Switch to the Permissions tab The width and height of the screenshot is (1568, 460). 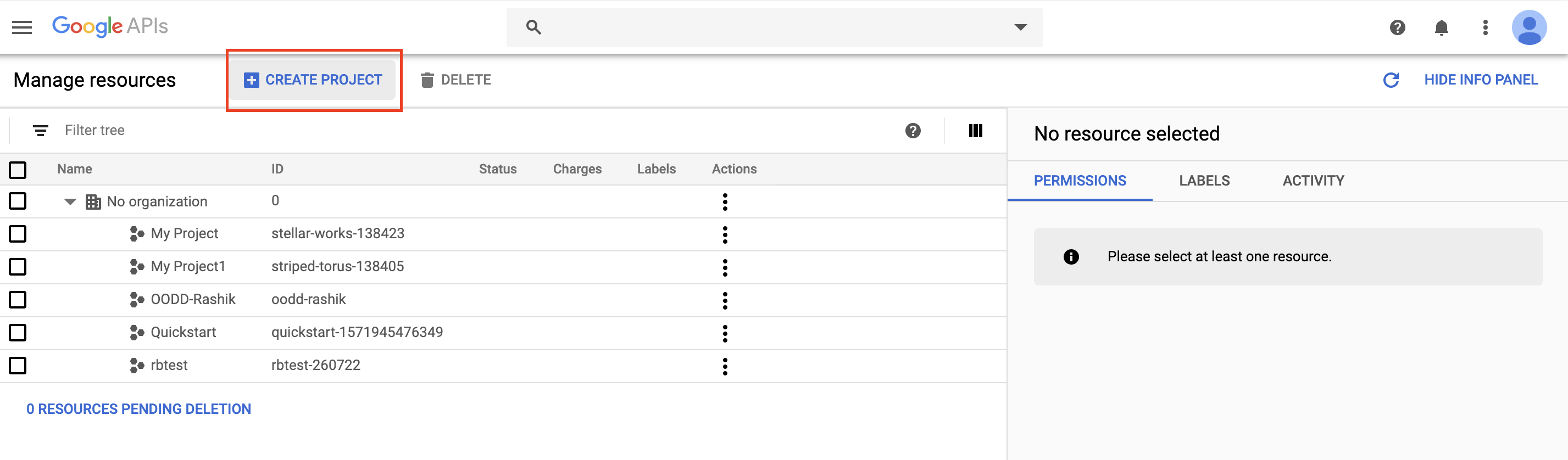pyautogui.click(x=1080, y=181)
